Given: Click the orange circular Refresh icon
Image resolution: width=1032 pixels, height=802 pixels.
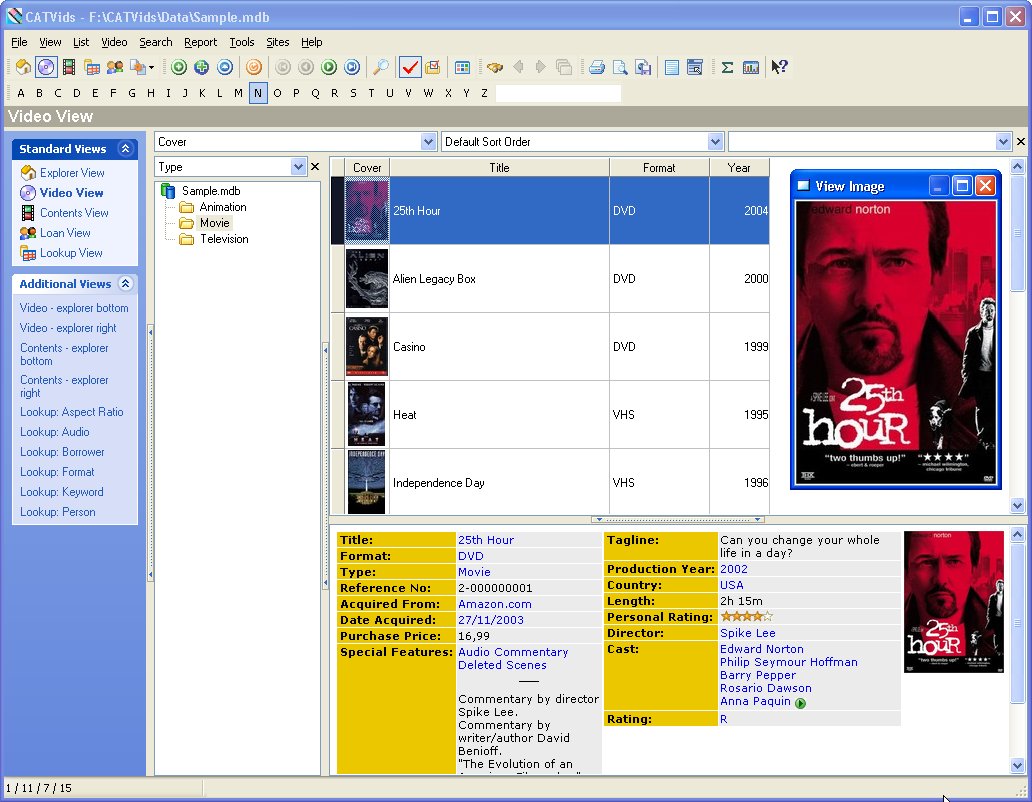Looking at the screenshot, I should [254, 67].
